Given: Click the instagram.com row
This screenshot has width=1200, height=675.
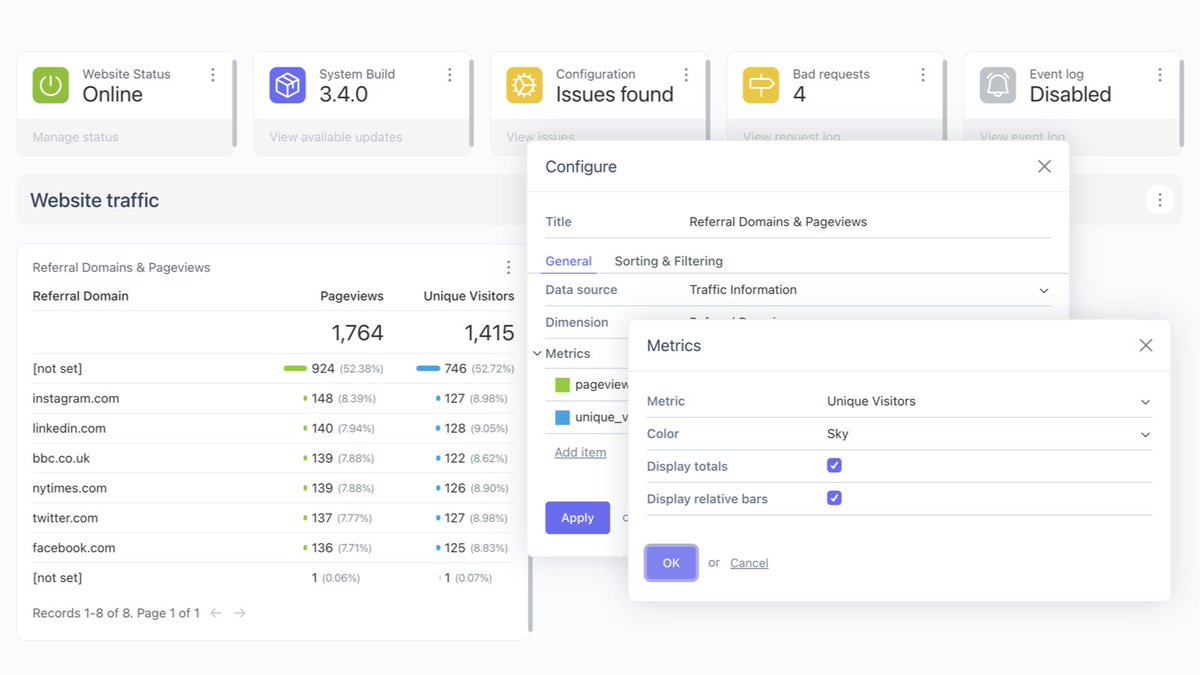Looking at the screenshot, I should coord(274,398).
